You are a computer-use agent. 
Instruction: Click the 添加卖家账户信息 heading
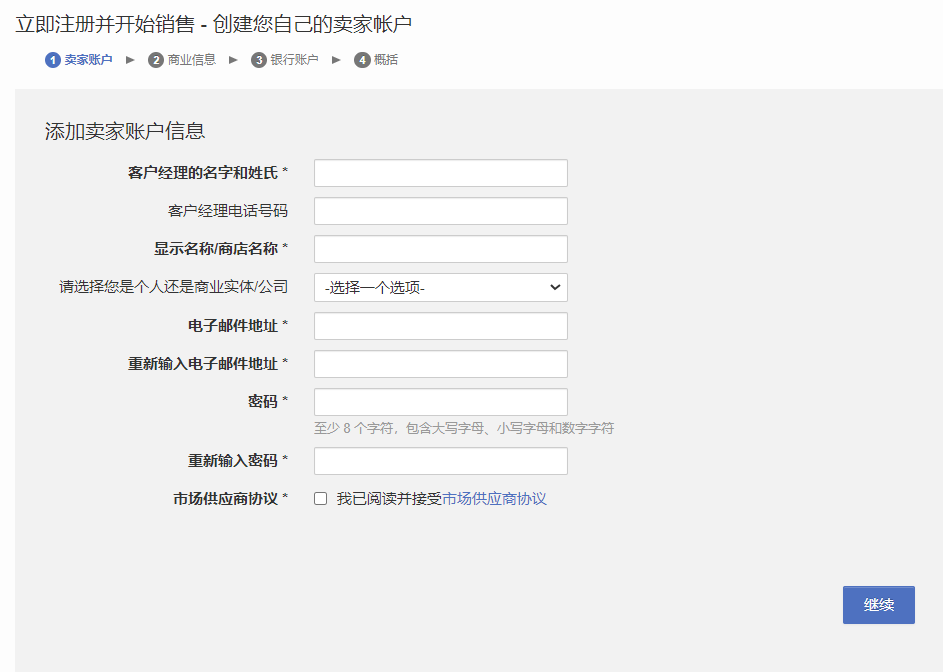coord(125,131)
